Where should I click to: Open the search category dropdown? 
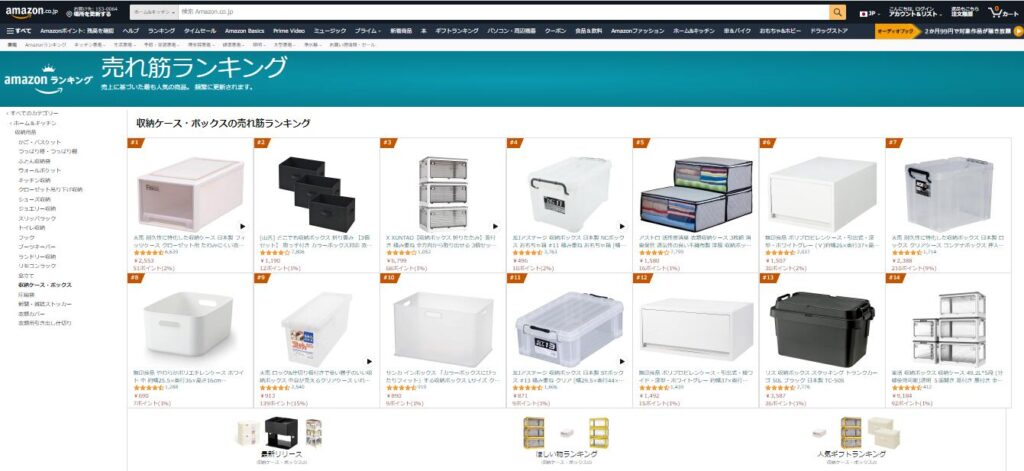tap(153, 12)
